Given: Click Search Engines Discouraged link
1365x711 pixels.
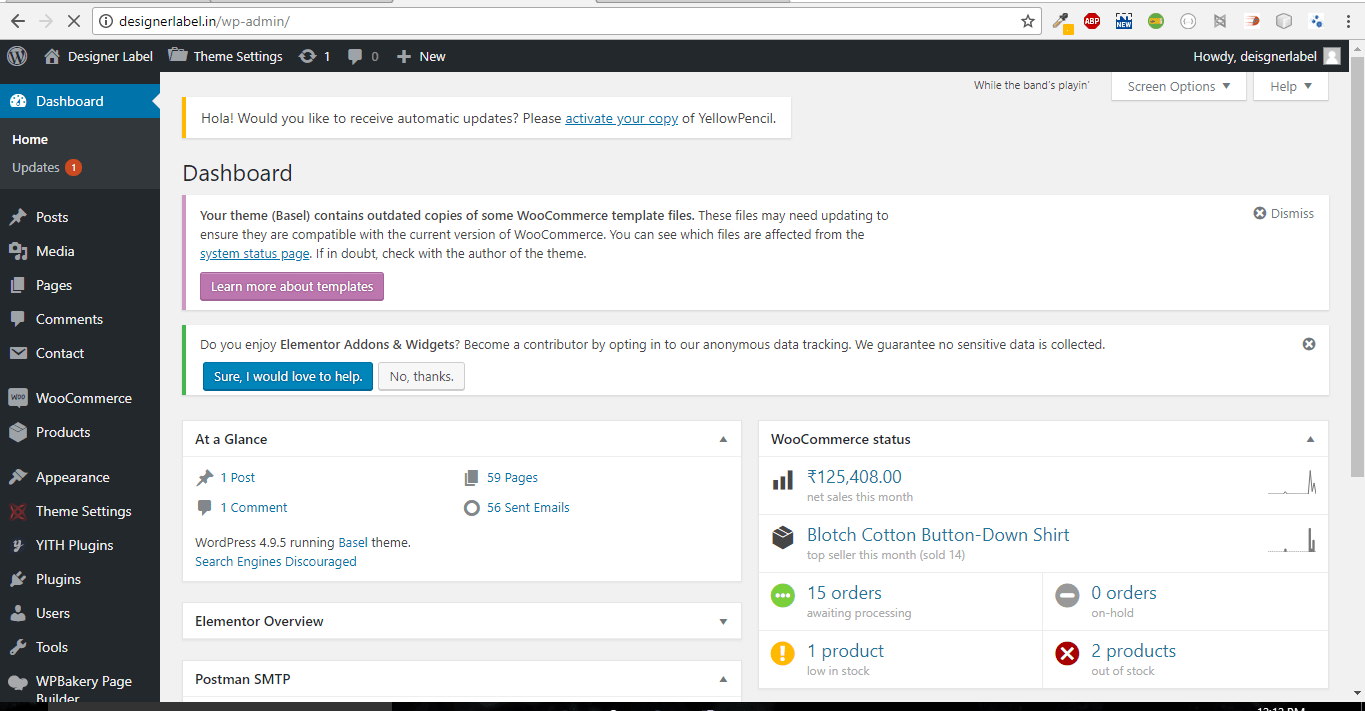Looking at the screenshot, I should 276,562.
